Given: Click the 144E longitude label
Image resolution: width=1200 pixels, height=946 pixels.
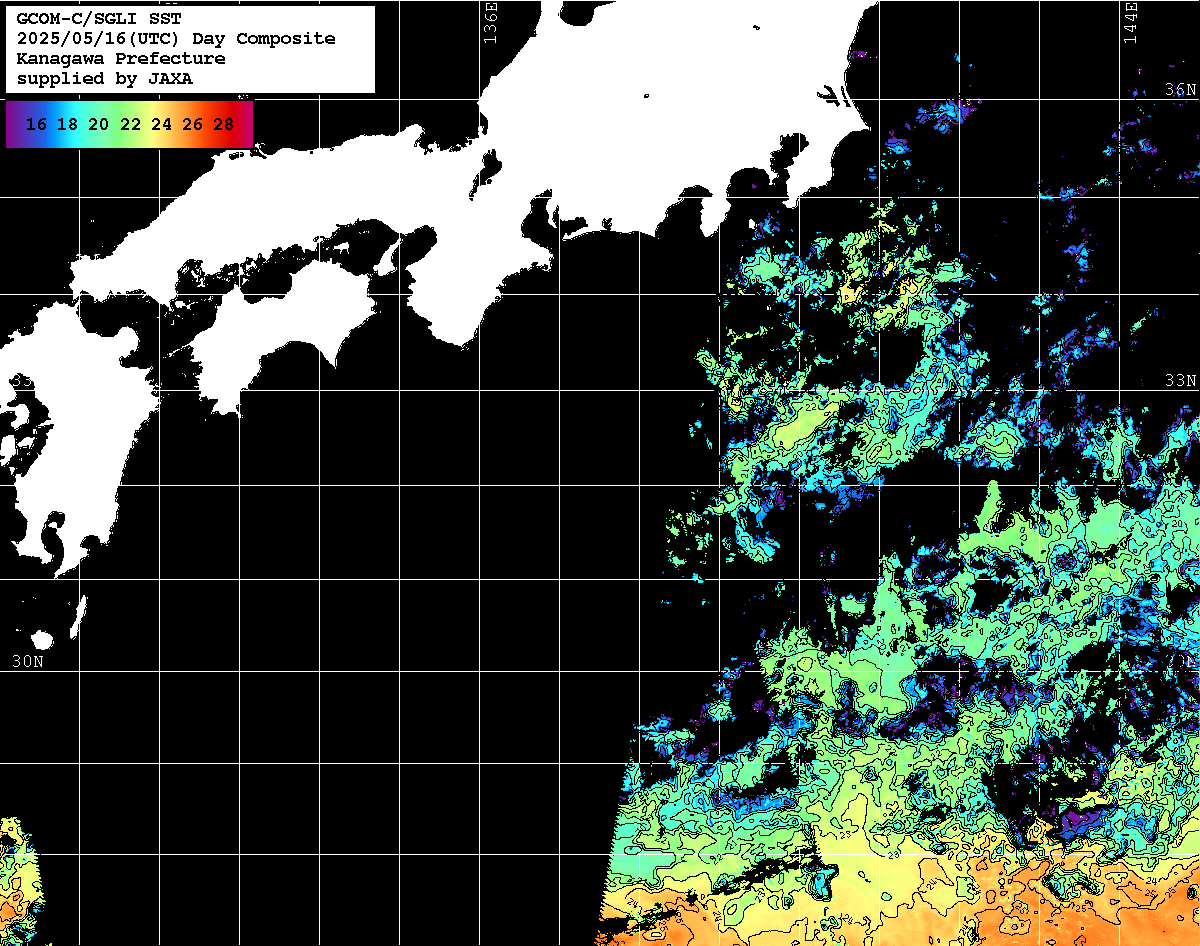Looking at the screenshot, I should pyautogui.click(x=1130, y=22).
